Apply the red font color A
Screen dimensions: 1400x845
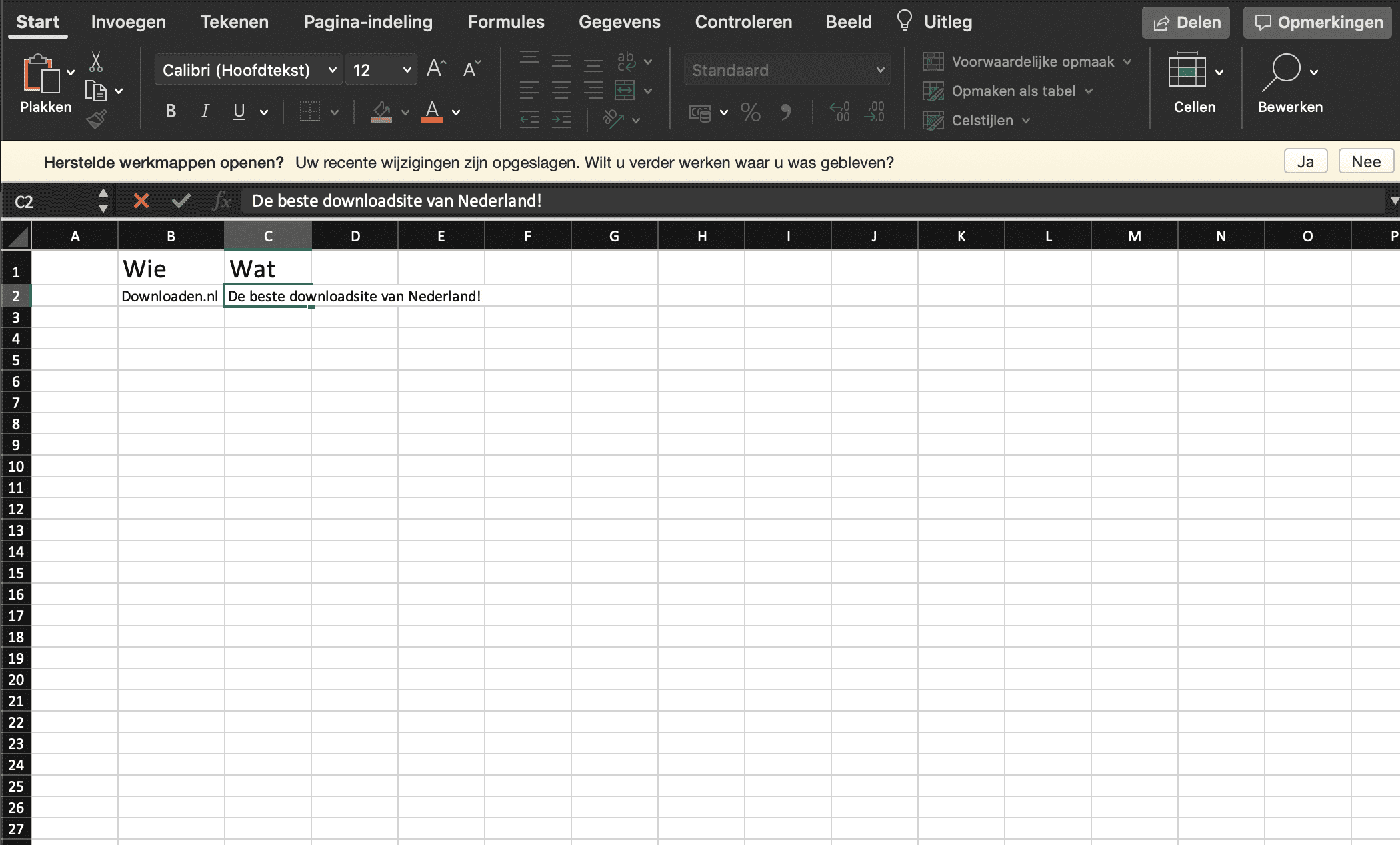(432, 111)
